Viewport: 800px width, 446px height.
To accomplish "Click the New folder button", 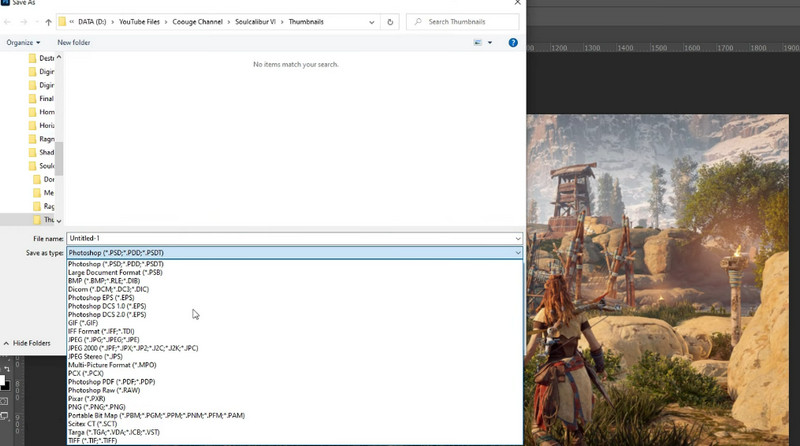I will click(x=73, y=43).
